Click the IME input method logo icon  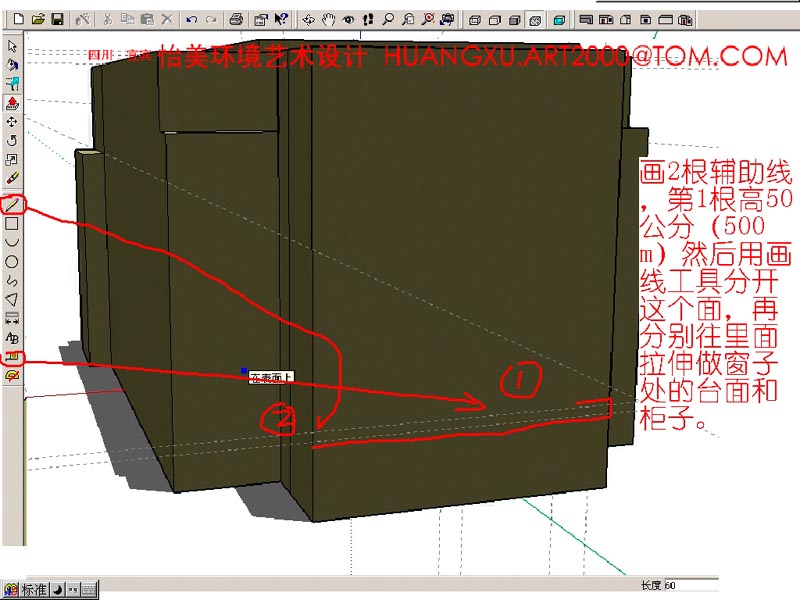coord(11,590)
